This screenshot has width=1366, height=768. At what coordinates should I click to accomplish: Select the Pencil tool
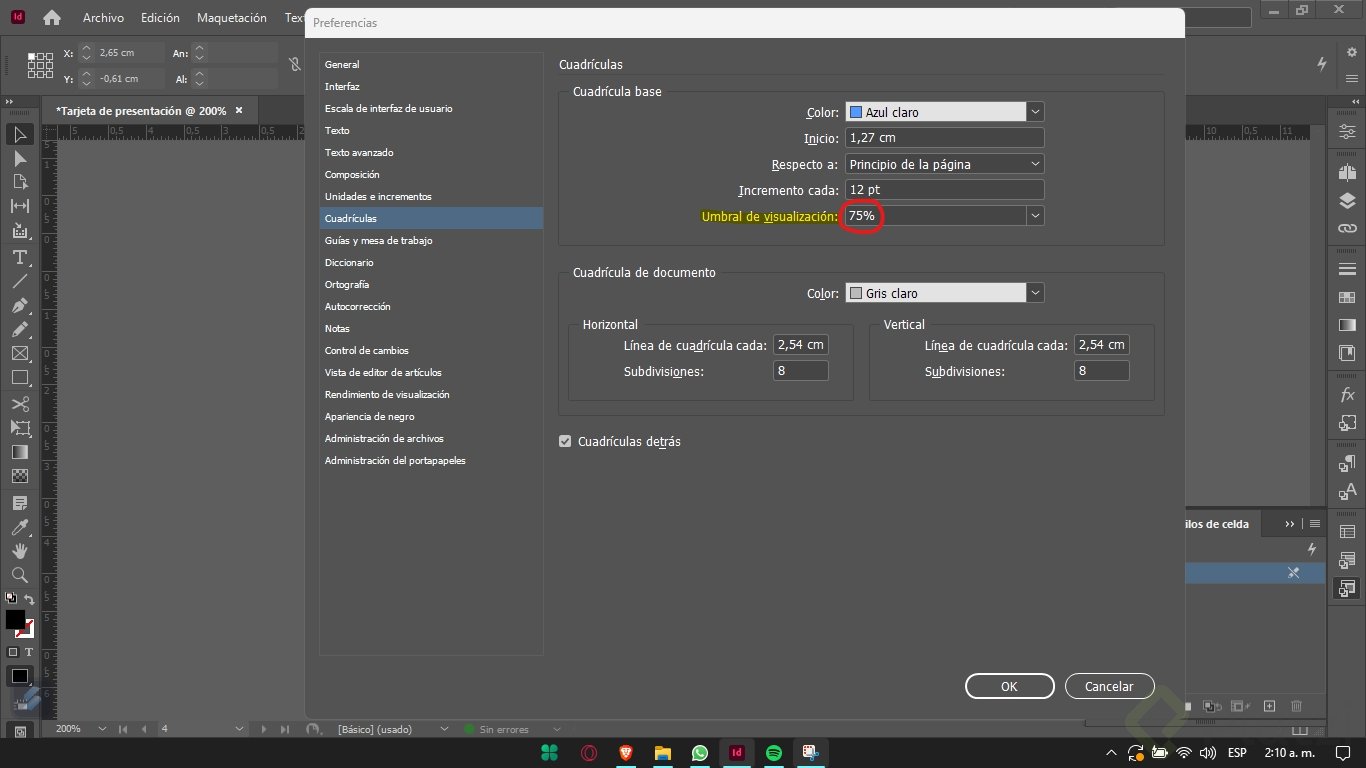click(20, 329)
